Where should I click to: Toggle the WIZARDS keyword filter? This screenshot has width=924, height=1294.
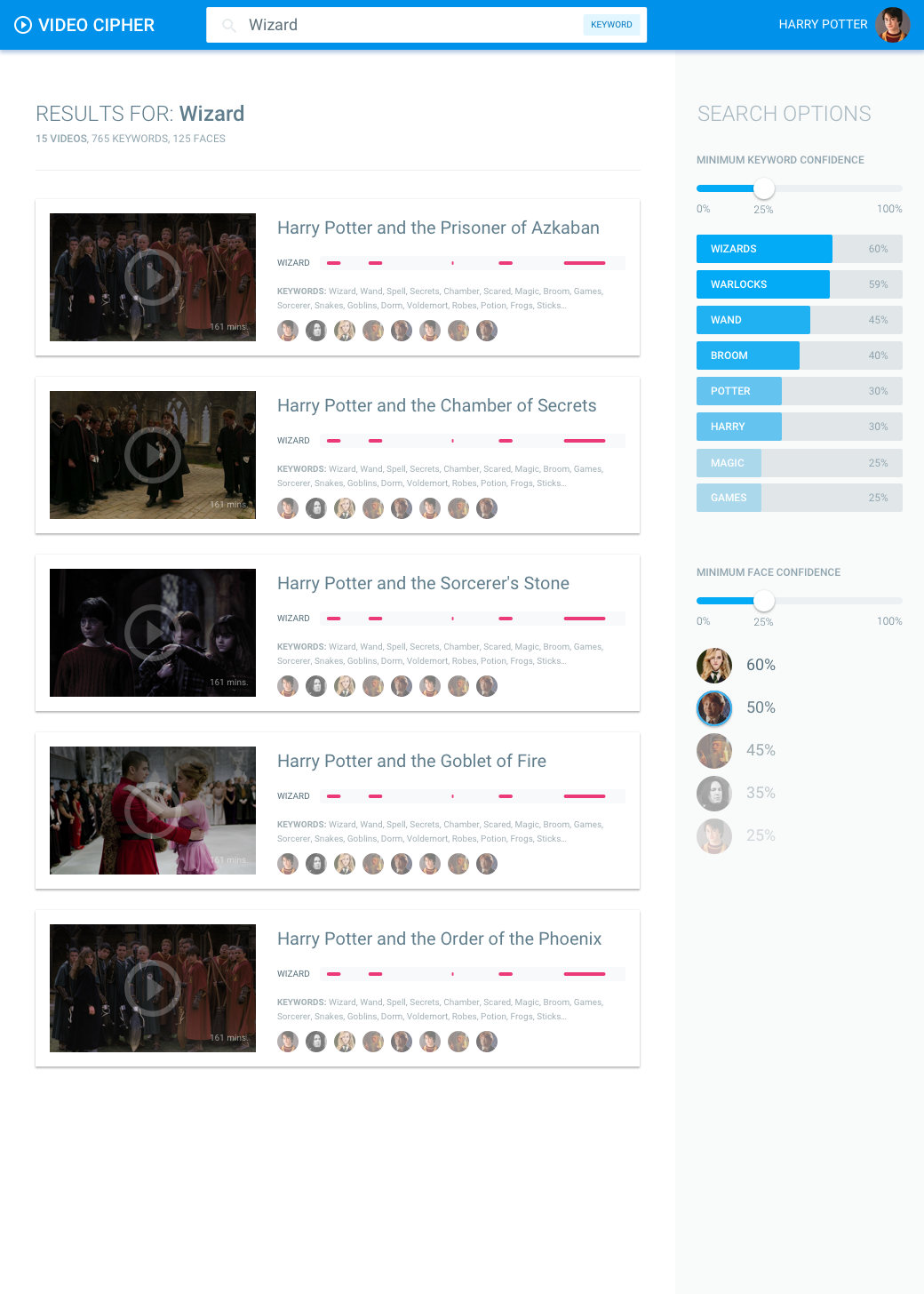pyautogui.click(x=800, y=249)
